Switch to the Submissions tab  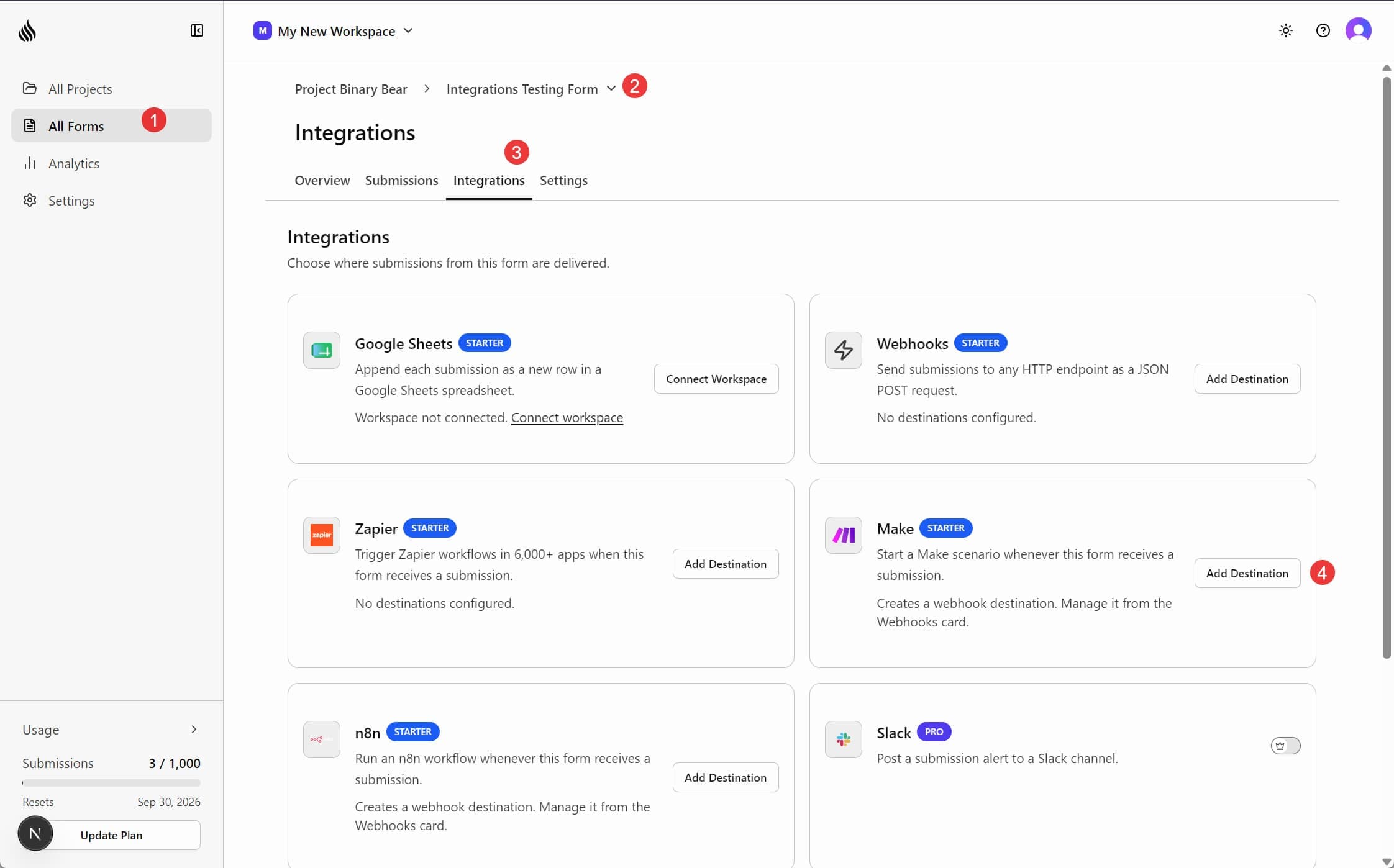coord(402,180)
